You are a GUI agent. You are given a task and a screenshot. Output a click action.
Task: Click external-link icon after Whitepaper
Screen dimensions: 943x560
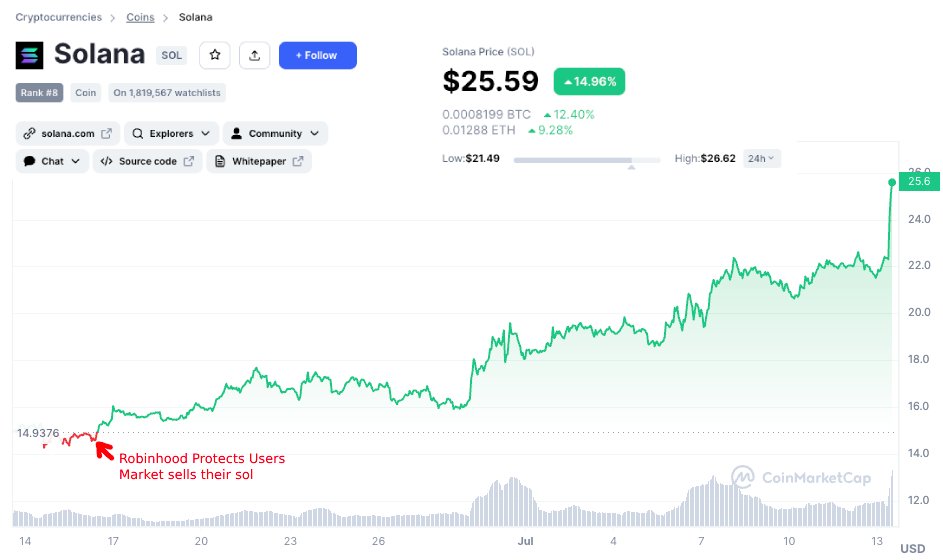[298, 161]
